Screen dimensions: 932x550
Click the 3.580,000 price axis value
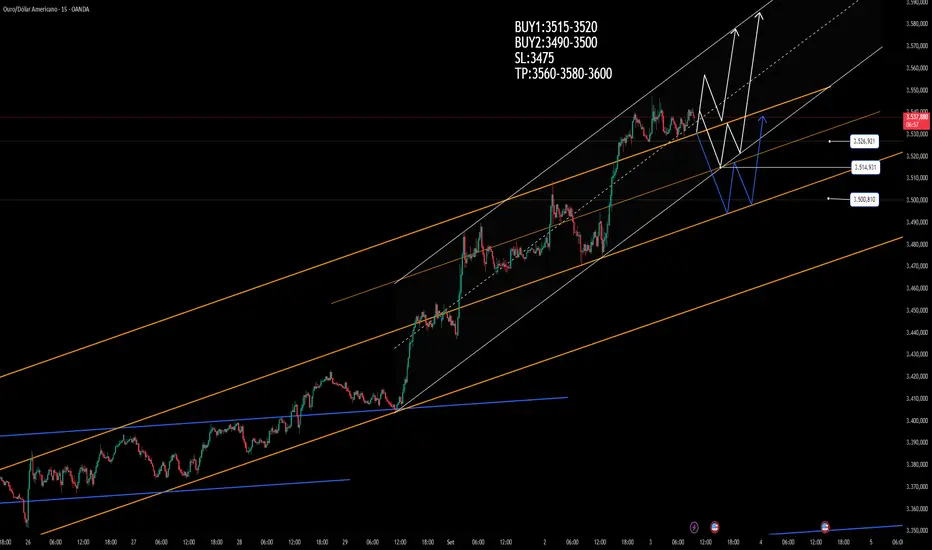[x=917, y=24]
